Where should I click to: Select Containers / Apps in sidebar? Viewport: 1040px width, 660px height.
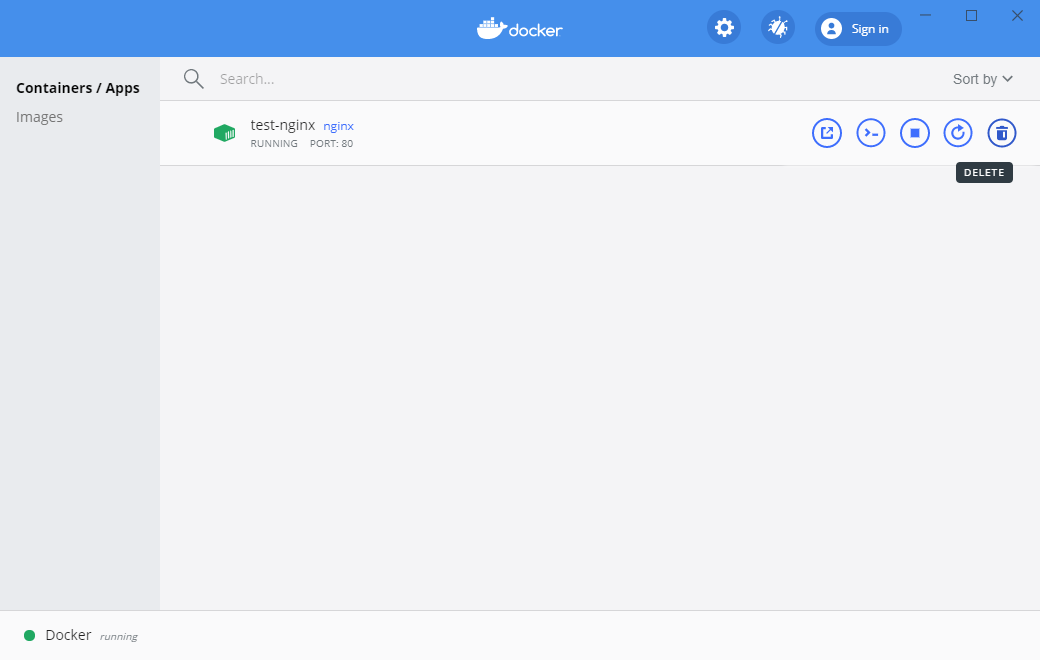tap(78, 88)
